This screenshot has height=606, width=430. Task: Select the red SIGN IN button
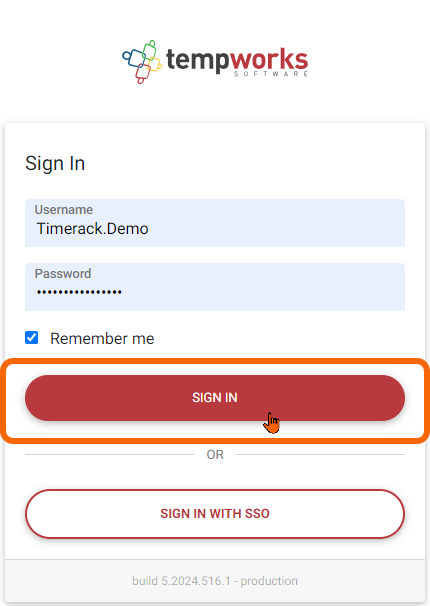coord(215,398)
